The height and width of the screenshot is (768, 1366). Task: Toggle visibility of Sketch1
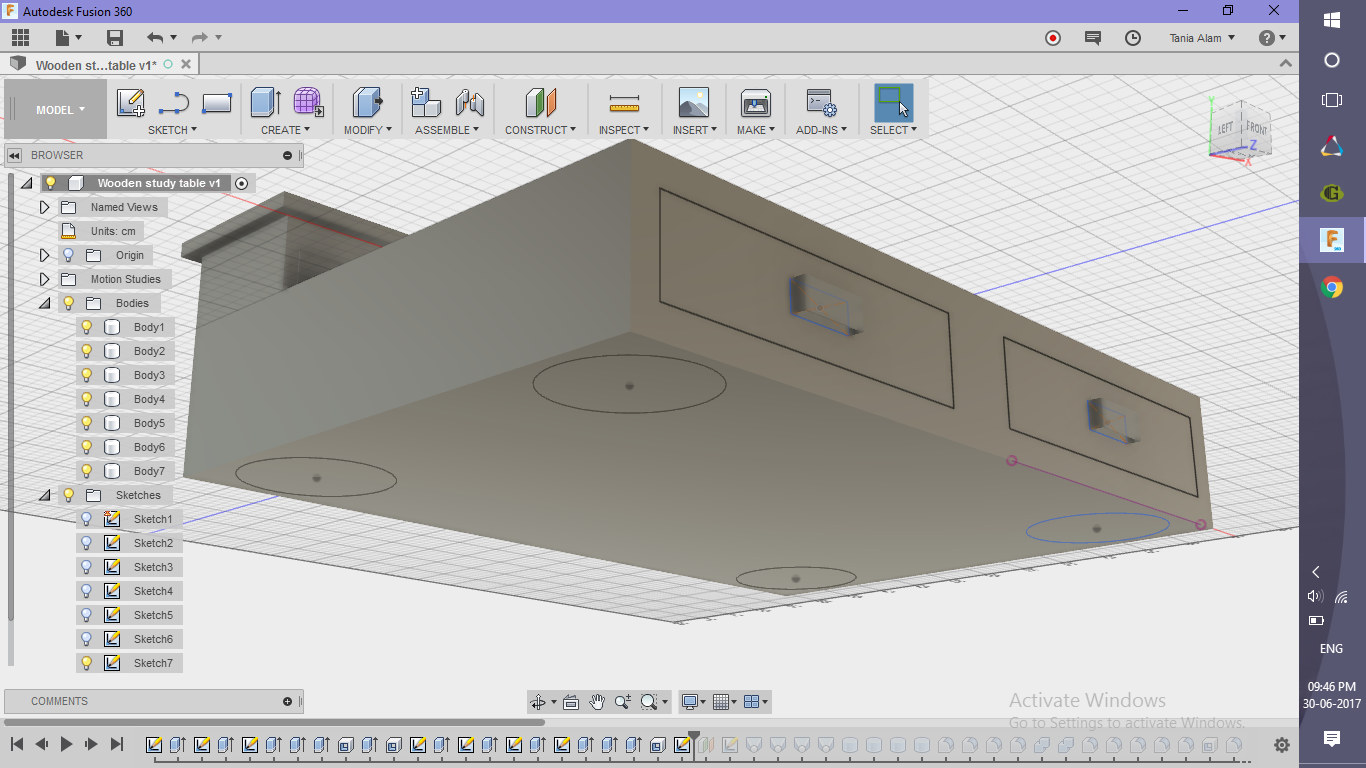87,519
